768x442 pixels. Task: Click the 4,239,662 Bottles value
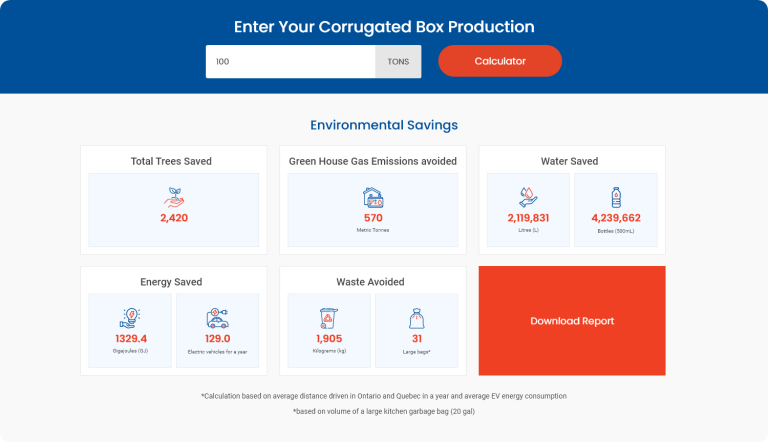pyautogui.click(x=616, y=217)
